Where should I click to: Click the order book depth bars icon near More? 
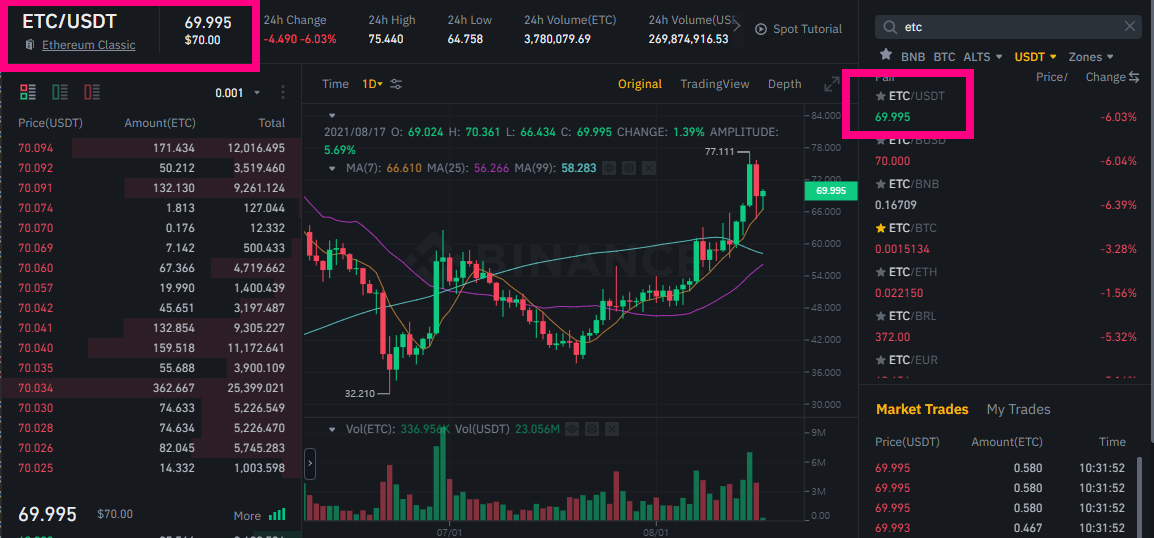[x=277, y=515]
